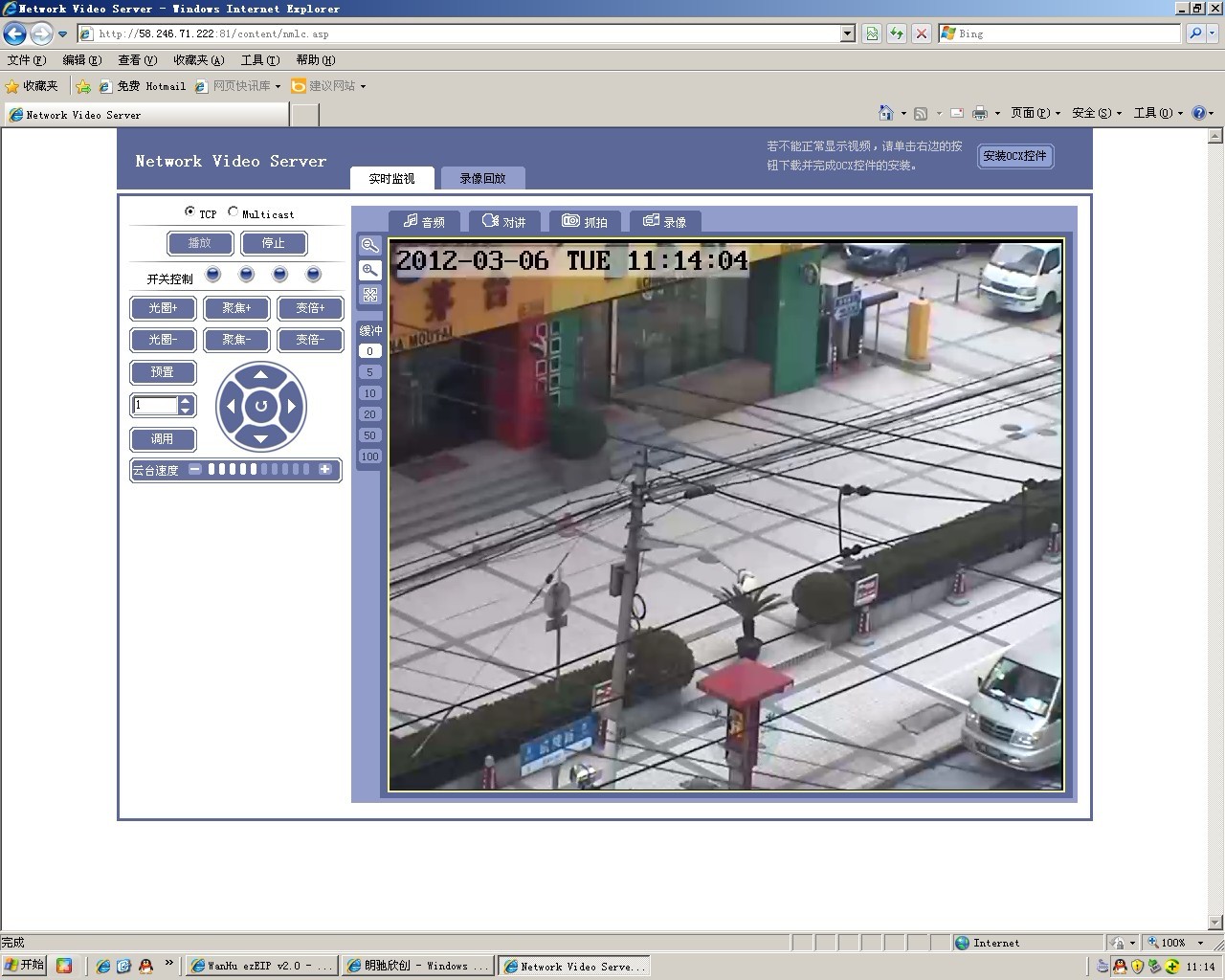
Task: Open the 工具 menu in menu bar
Action: pyautogui.click(x=259, y=60)
